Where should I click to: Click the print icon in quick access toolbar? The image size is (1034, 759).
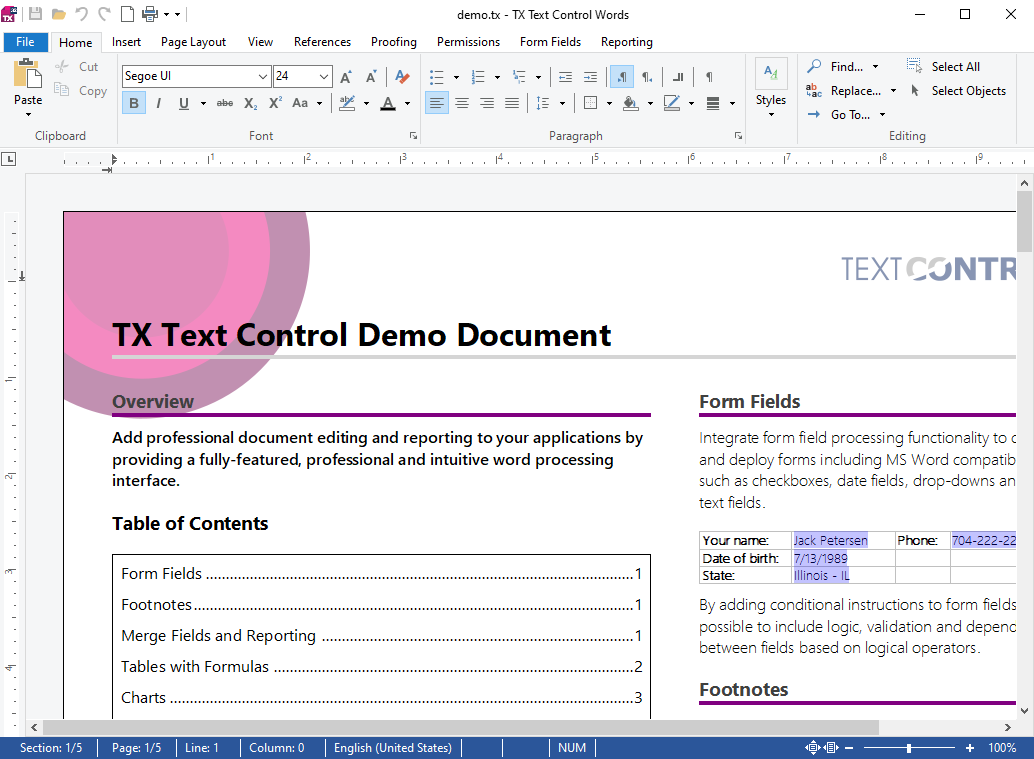(150, 14)
